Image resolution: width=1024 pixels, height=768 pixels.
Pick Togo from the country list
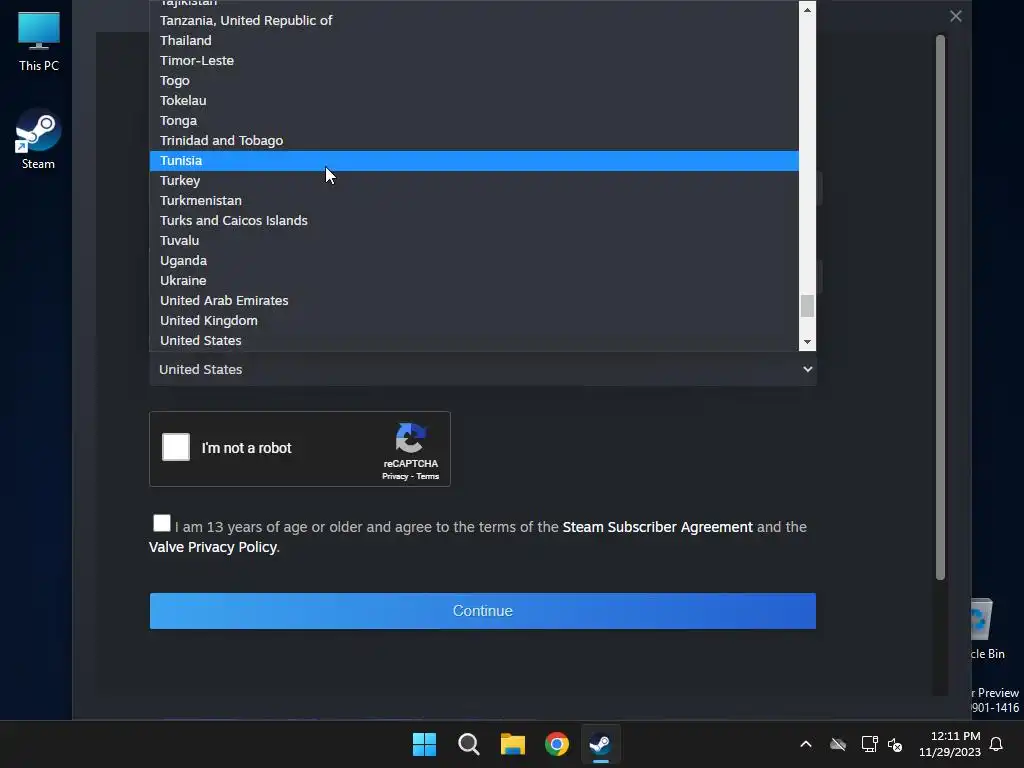pos(474,80)
